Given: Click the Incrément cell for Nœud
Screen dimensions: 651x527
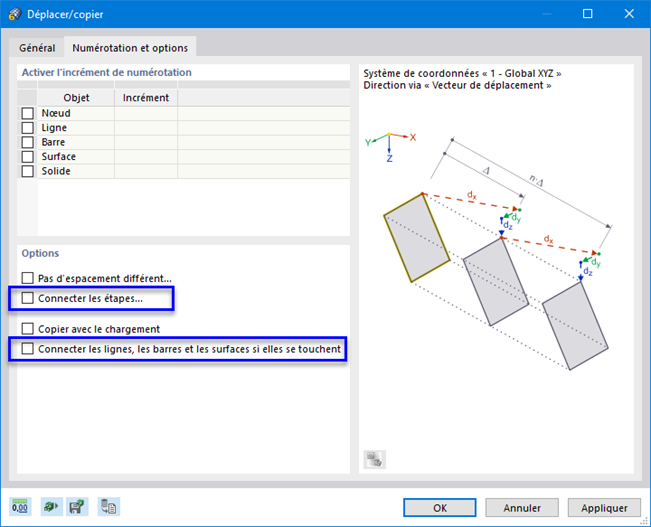Looking at the screenshot, I should click(x=146, y=113).
